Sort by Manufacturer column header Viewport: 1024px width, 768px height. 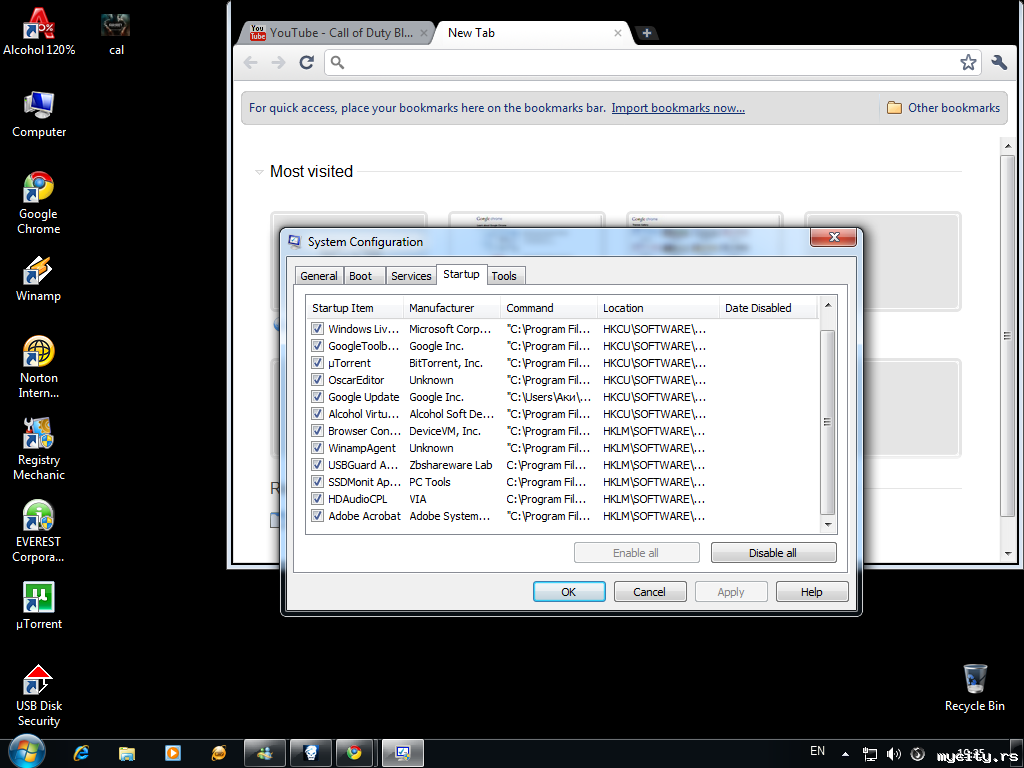pyautogui.click(x=452, y=308)
